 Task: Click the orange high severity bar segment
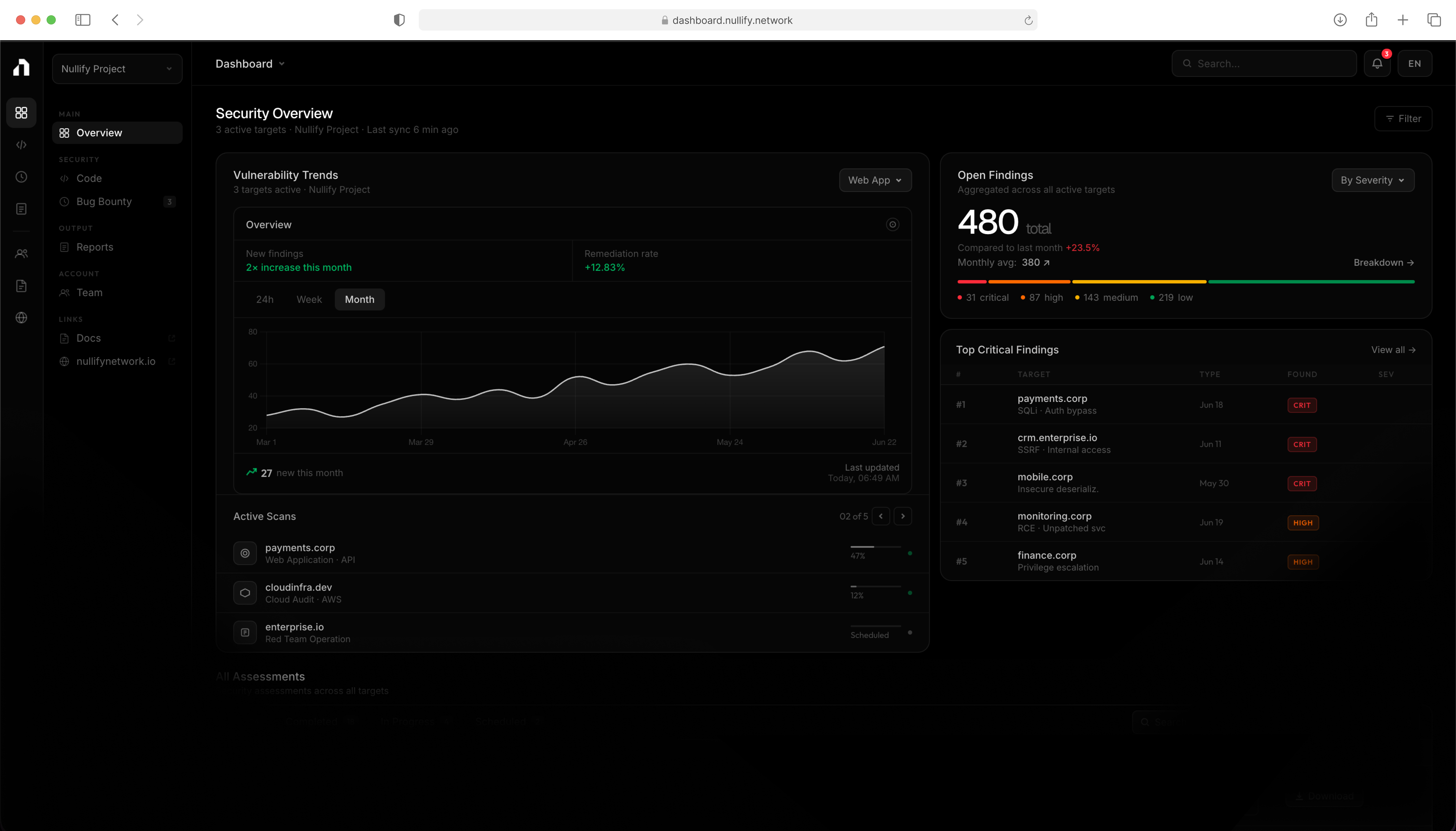(1029, 282)
